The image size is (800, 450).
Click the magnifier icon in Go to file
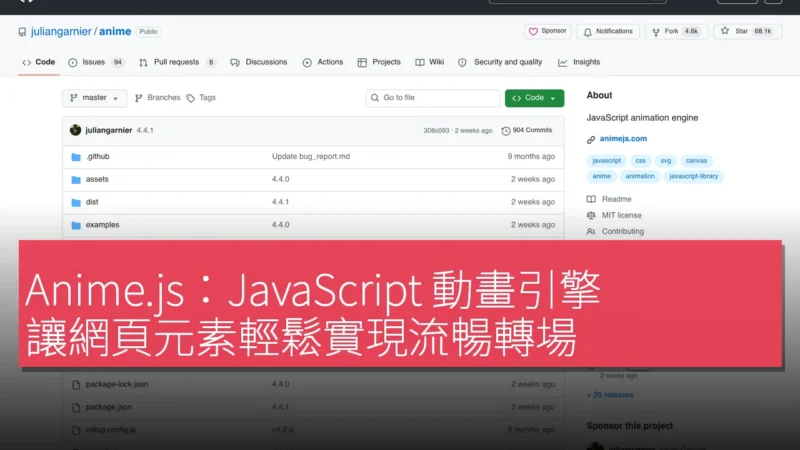[x=375, y=98]
